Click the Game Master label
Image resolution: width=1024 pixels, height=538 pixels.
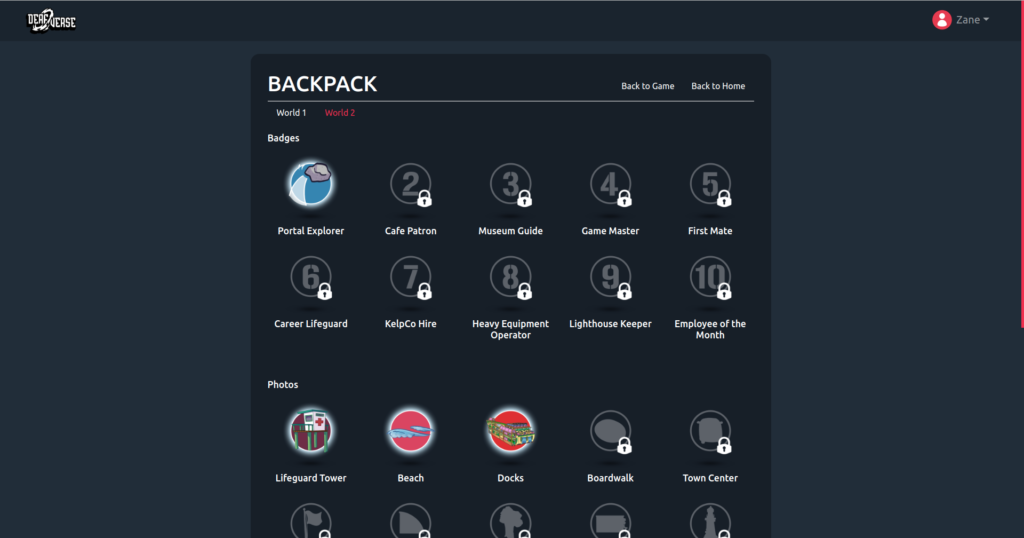pyautogui.click(x=611, y=230)
